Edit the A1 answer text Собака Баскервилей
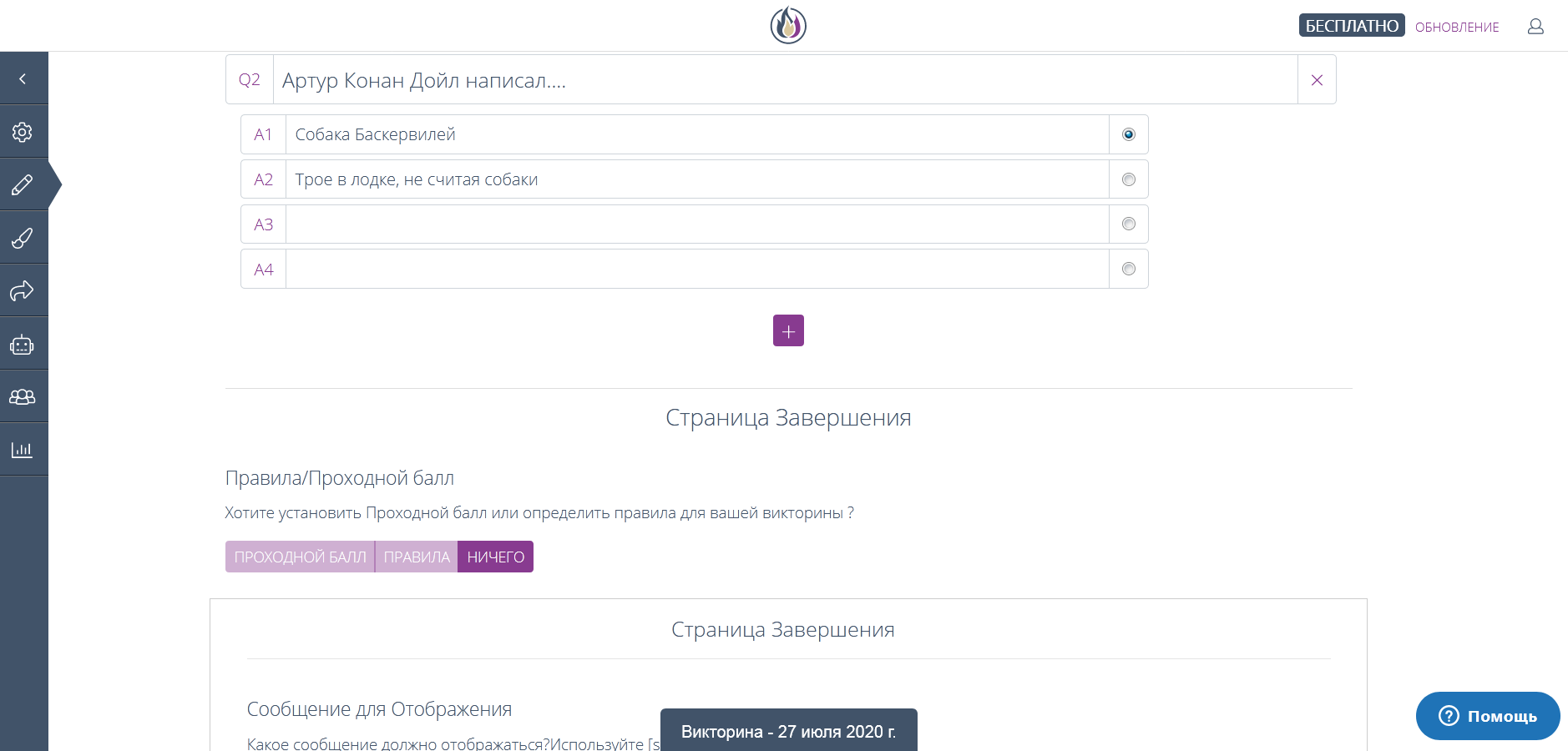This screenshot has width=1568, height=751. click(697, 134)
